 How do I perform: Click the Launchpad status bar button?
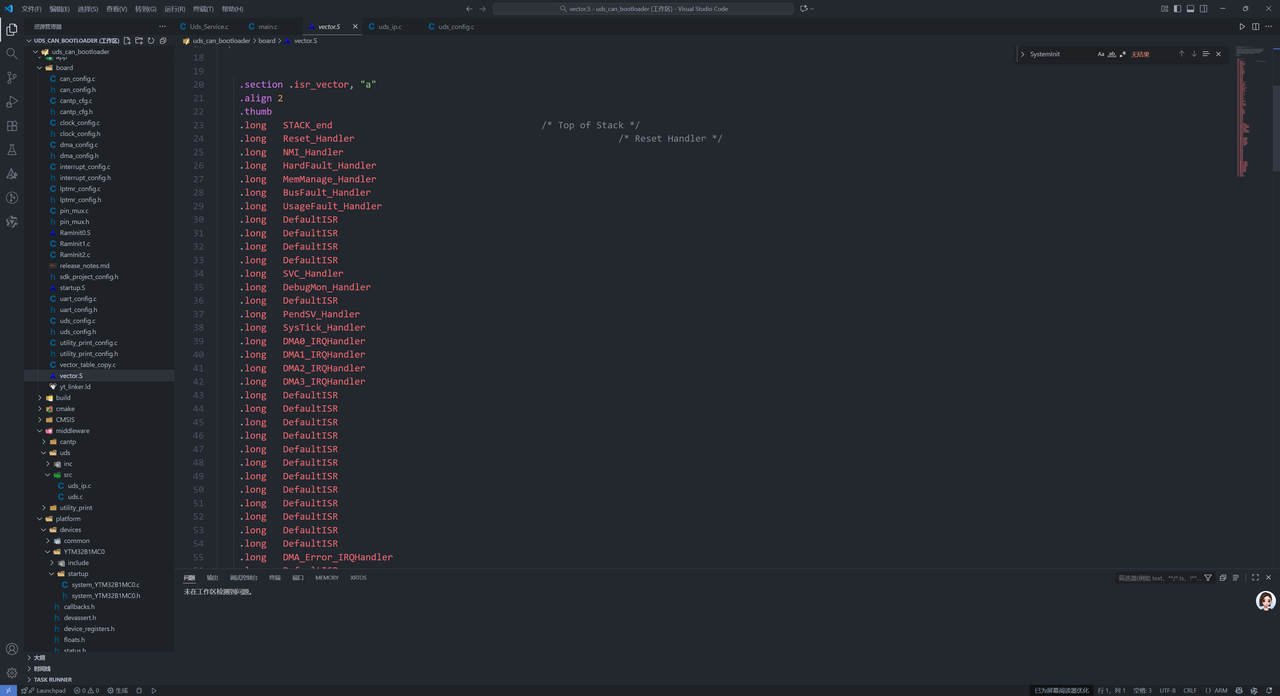tap(45, 690)
